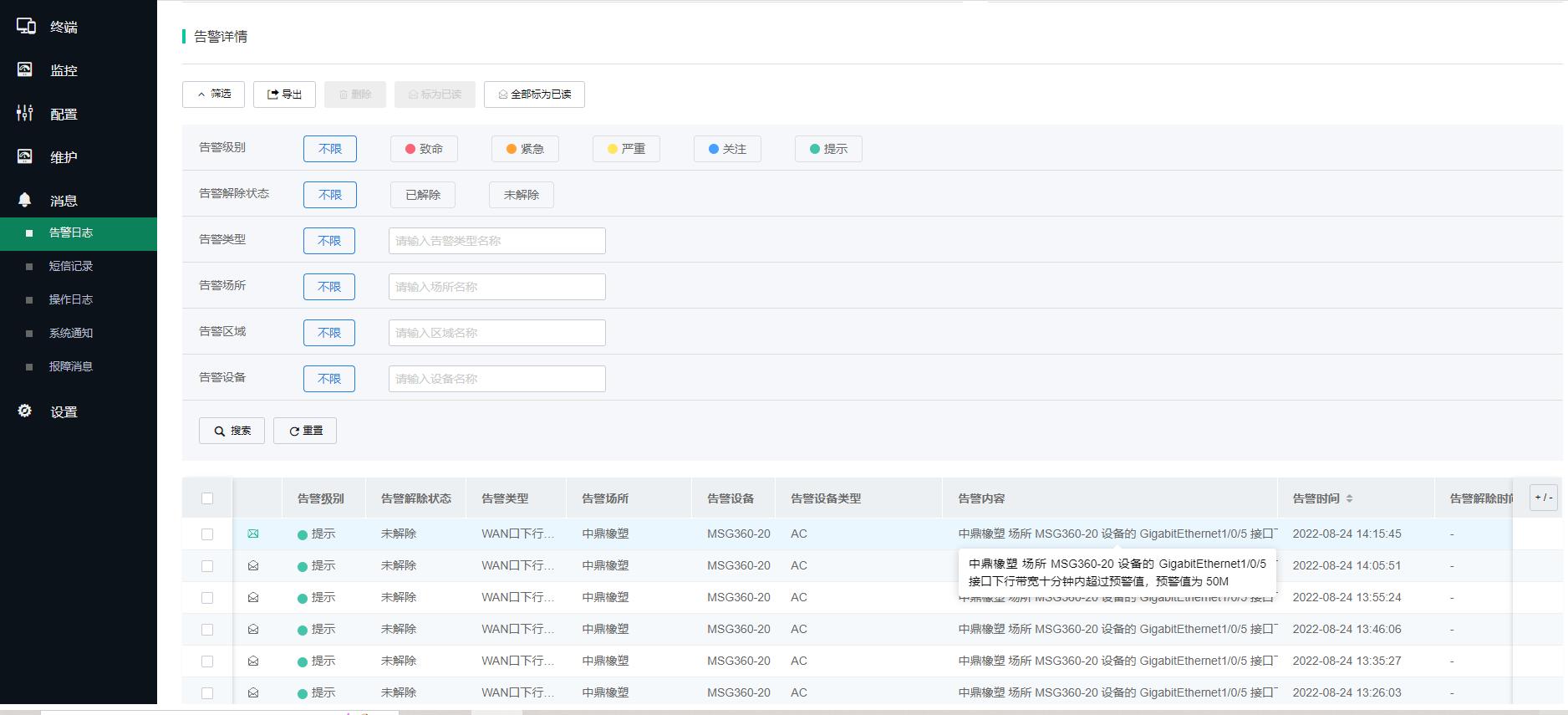
Task: Collapse the 筛选 filter panel
Action: (213, 94)
